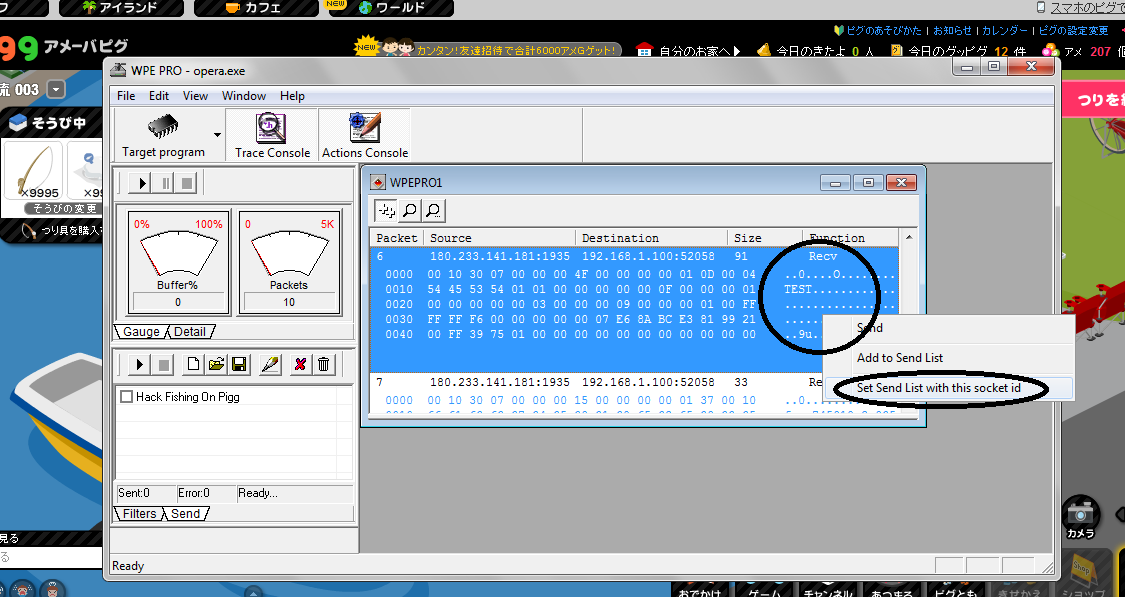Select packet 6 source 180.233.141.181:1935
Image resolution: width=1125 pixels, height=597 pixels.
(x=500, y=256)
